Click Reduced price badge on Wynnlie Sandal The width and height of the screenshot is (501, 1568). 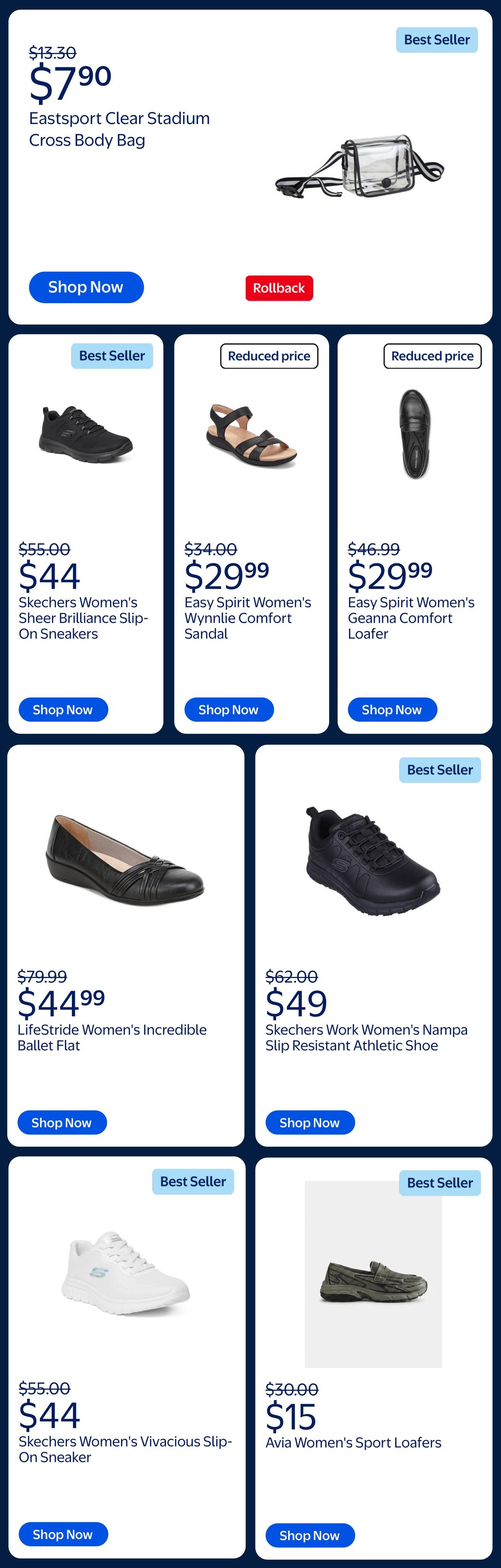point(269,356)
